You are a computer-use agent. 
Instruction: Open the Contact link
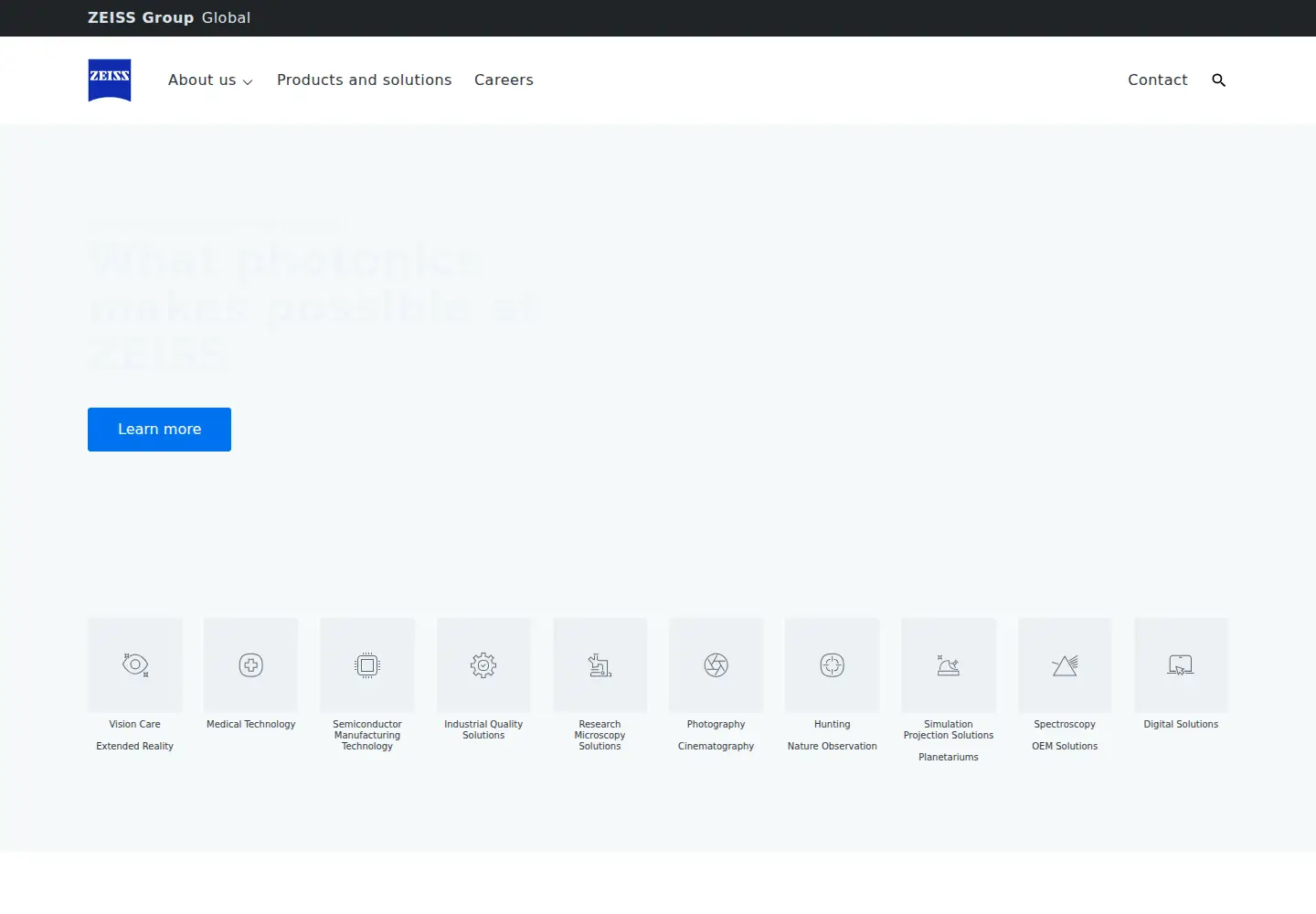1158,80
